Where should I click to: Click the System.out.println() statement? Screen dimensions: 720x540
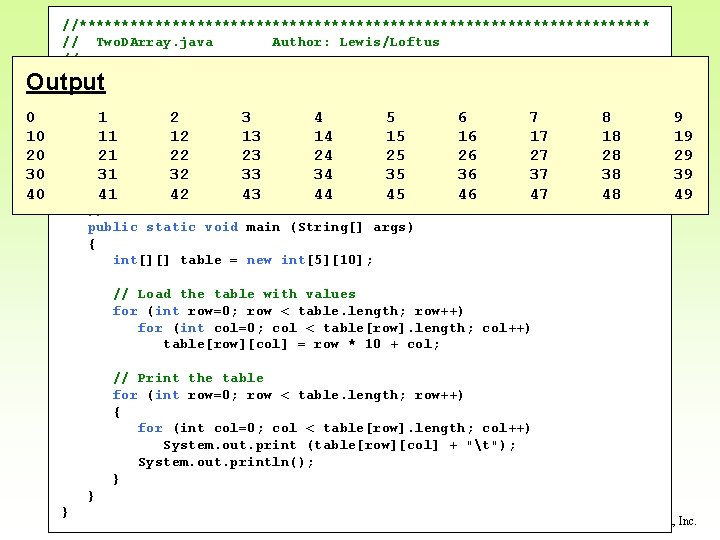226,462
